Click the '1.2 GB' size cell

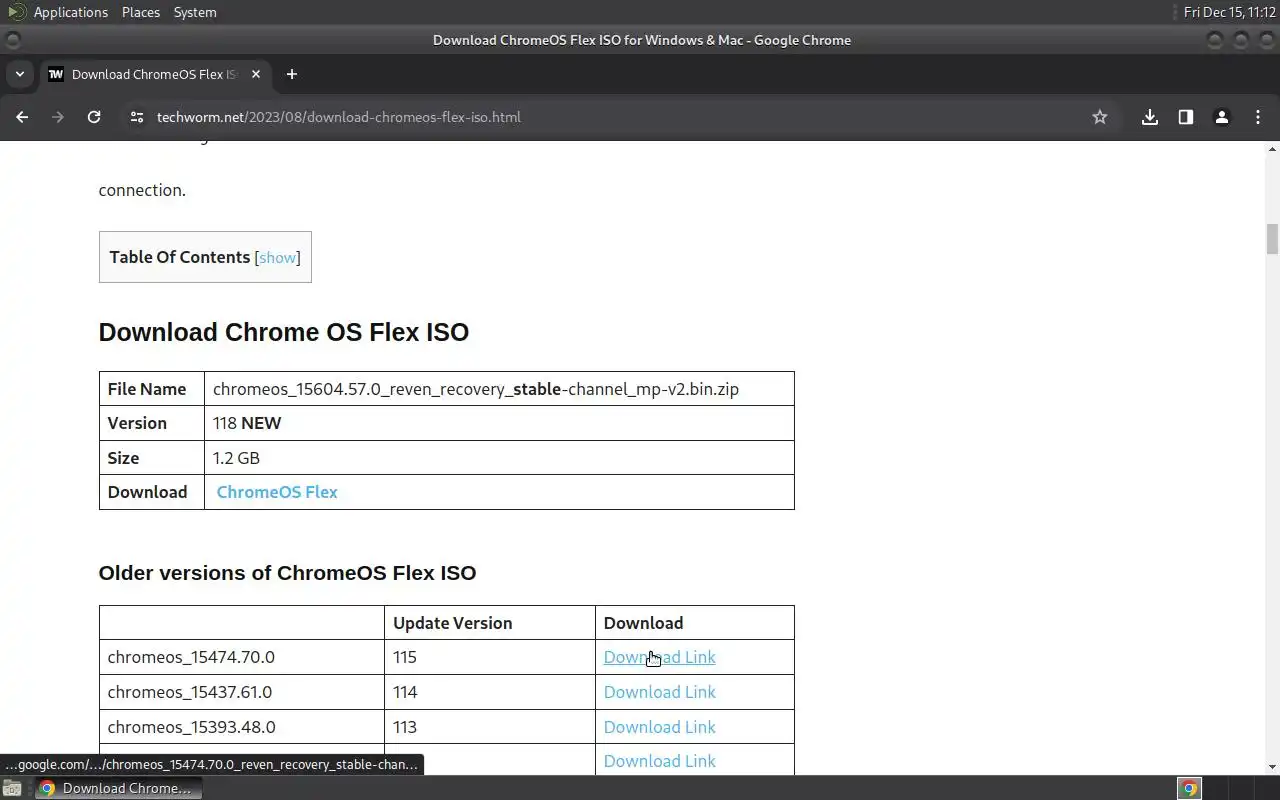pyautogui.click(x=499, y=458)
